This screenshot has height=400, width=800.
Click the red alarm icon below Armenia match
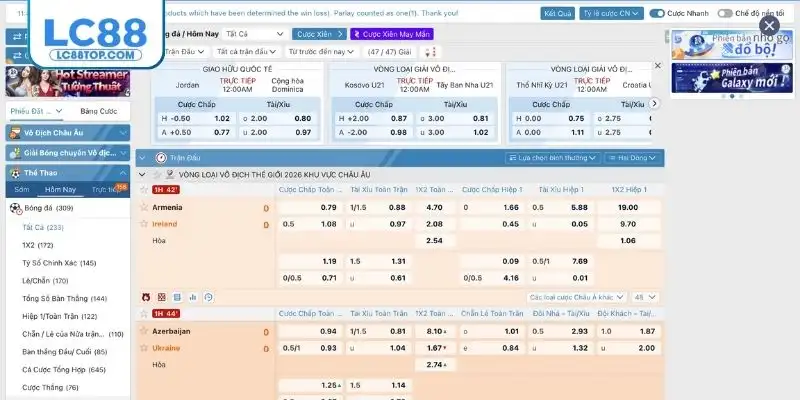click(x=146, y=297)
